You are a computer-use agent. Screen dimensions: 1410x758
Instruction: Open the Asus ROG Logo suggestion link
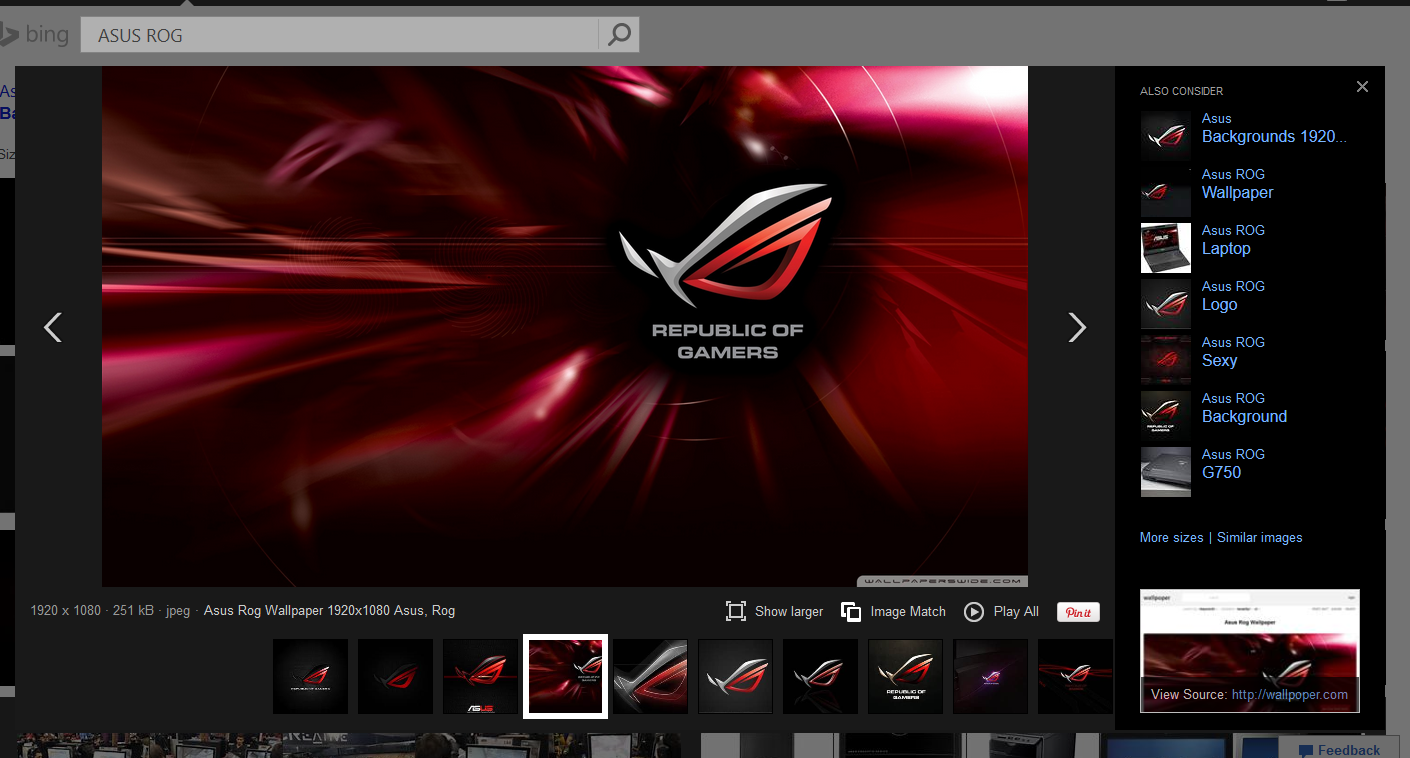(1233, 296)
